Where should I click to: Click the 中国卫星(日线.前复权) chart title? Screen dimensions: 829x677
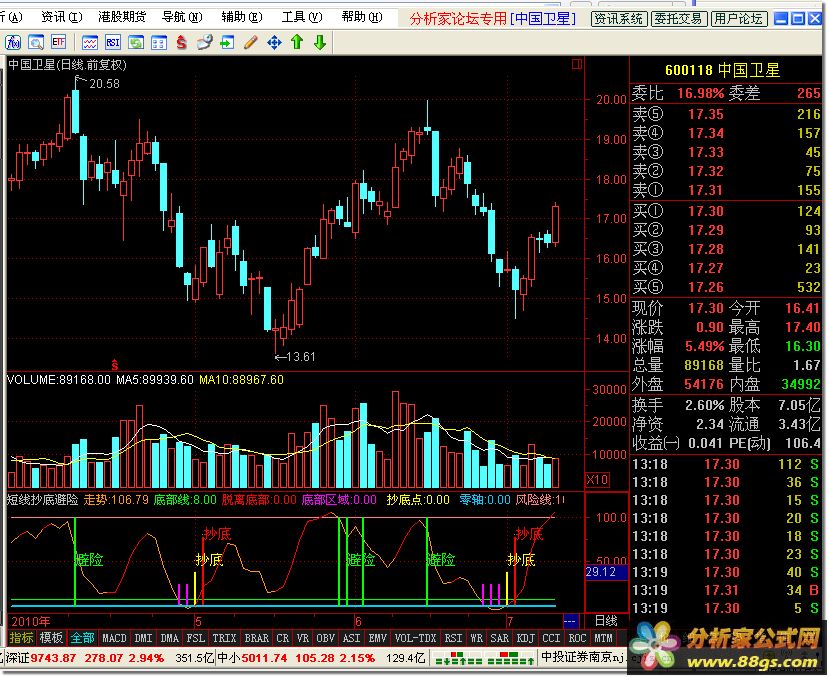click(67, 64)
